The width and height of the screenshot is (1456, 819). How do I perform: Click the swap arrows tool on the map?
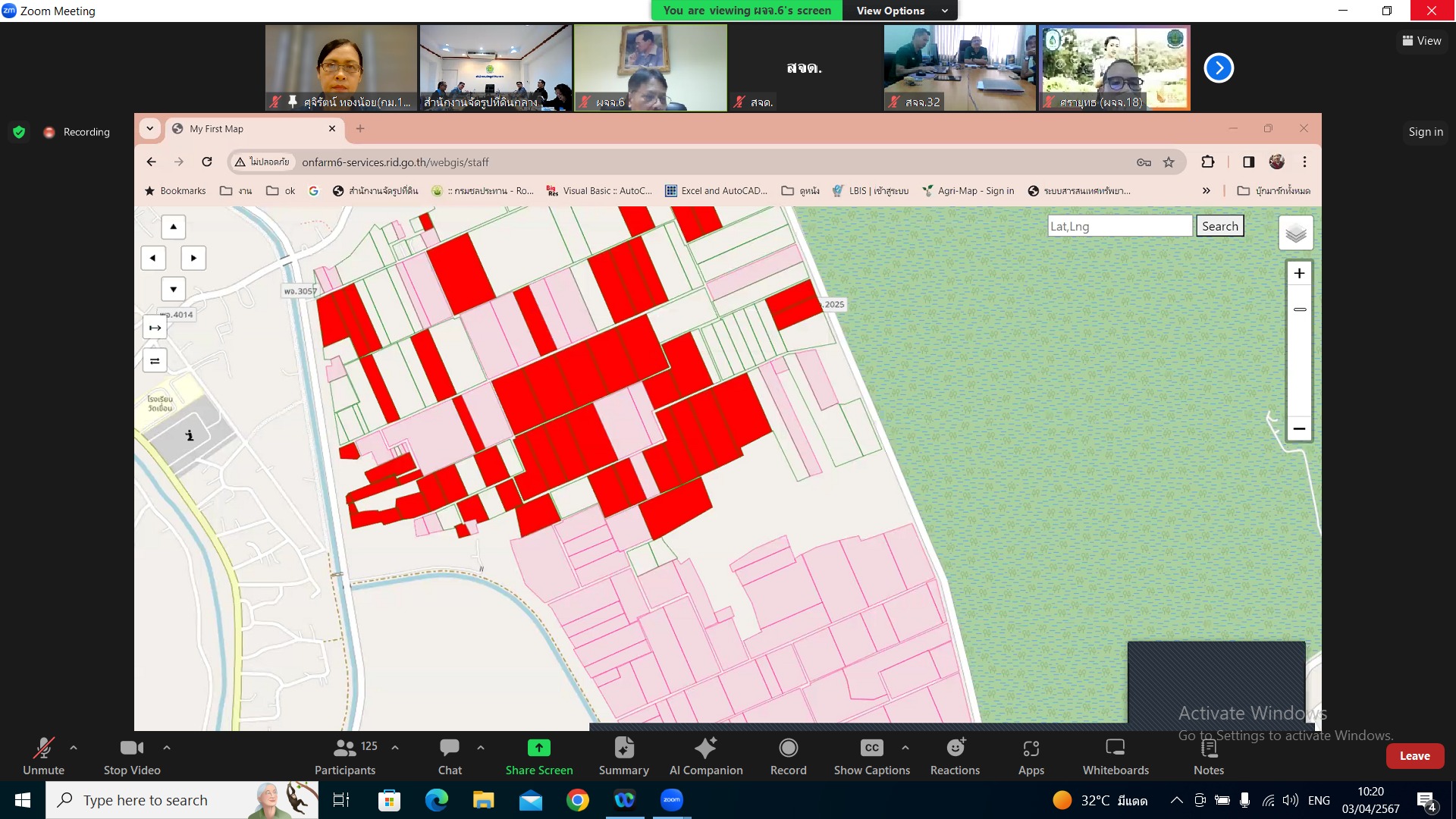point(155,361)
